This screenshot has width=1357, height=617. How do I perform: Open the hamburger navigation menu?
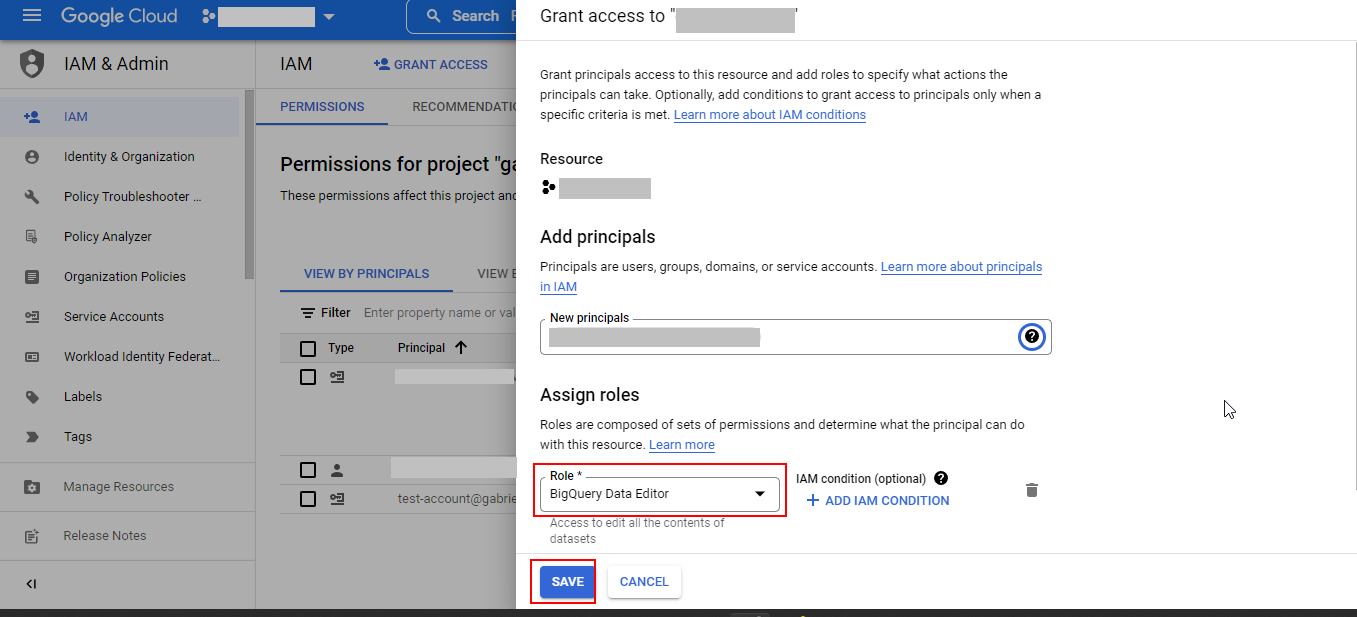32,16
